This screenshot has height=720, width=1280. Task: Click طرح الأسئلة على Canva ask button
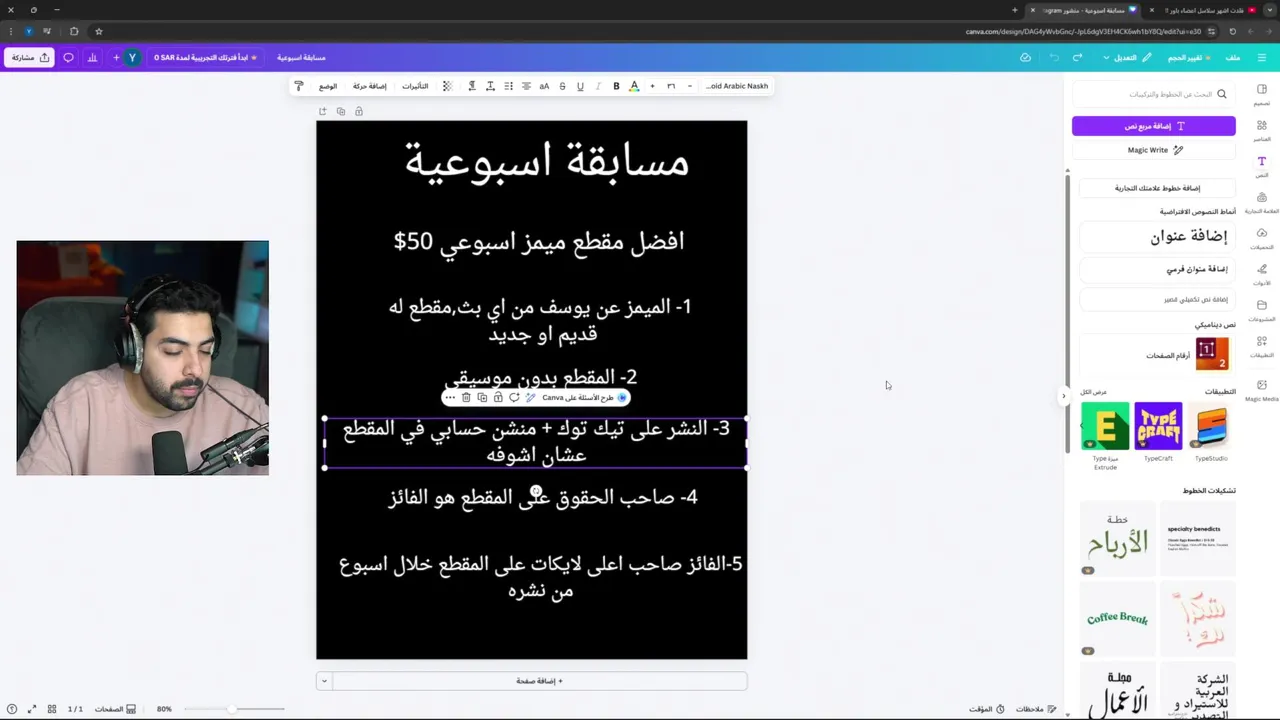coord(585,397)
